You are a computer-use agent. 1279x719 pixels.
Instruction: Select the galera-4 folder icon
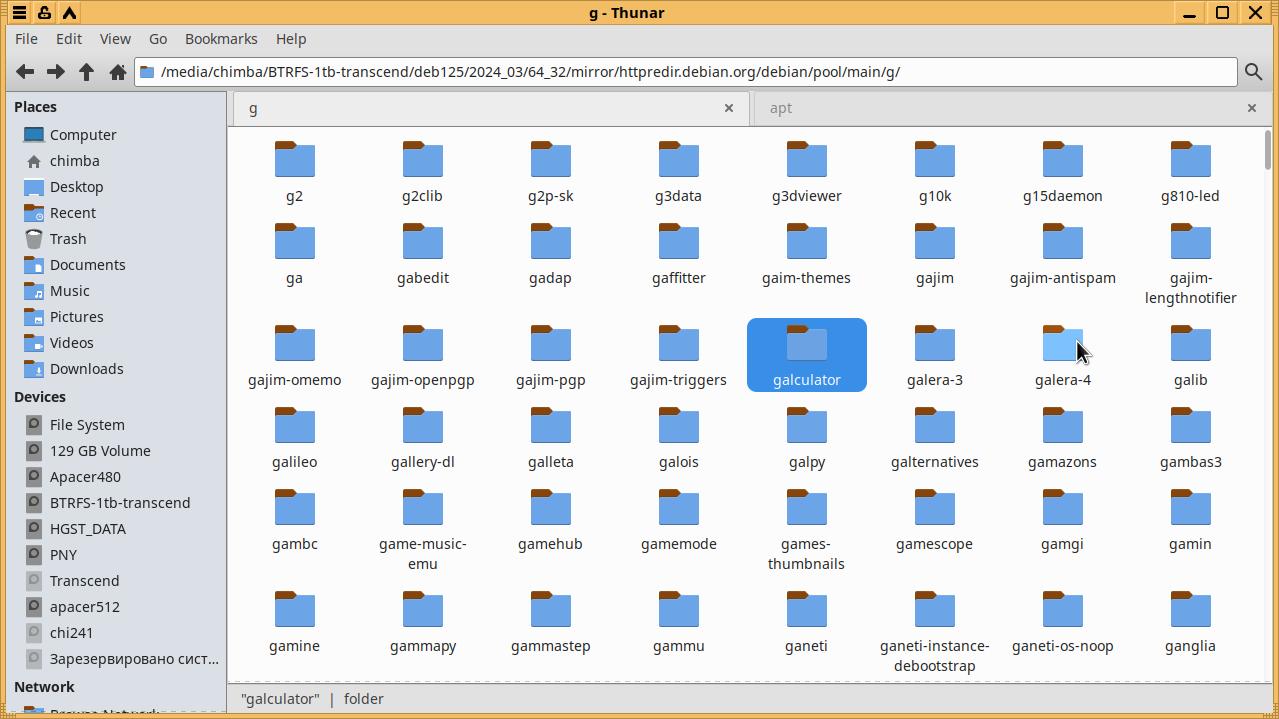click(1063, 344)
